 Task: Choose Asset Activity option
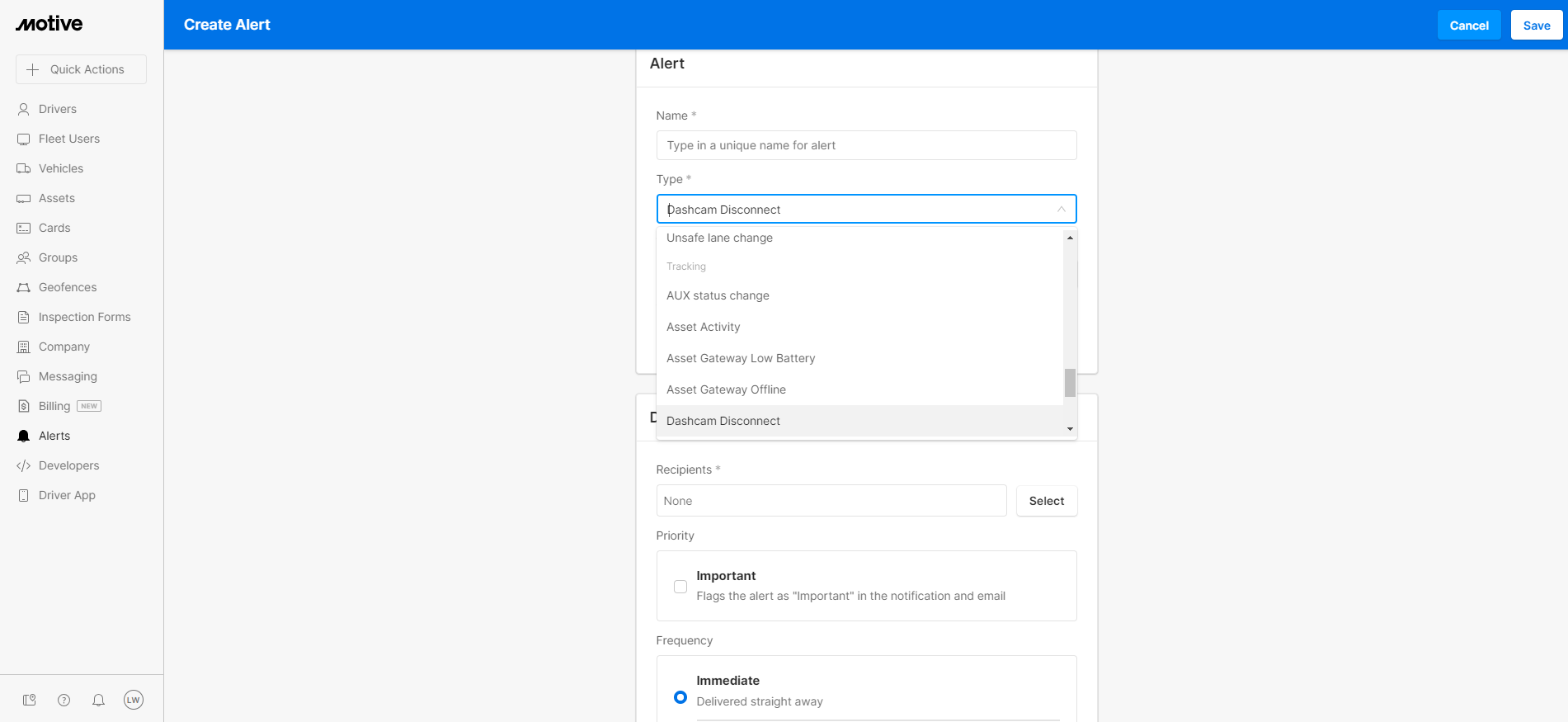(859, 327)
